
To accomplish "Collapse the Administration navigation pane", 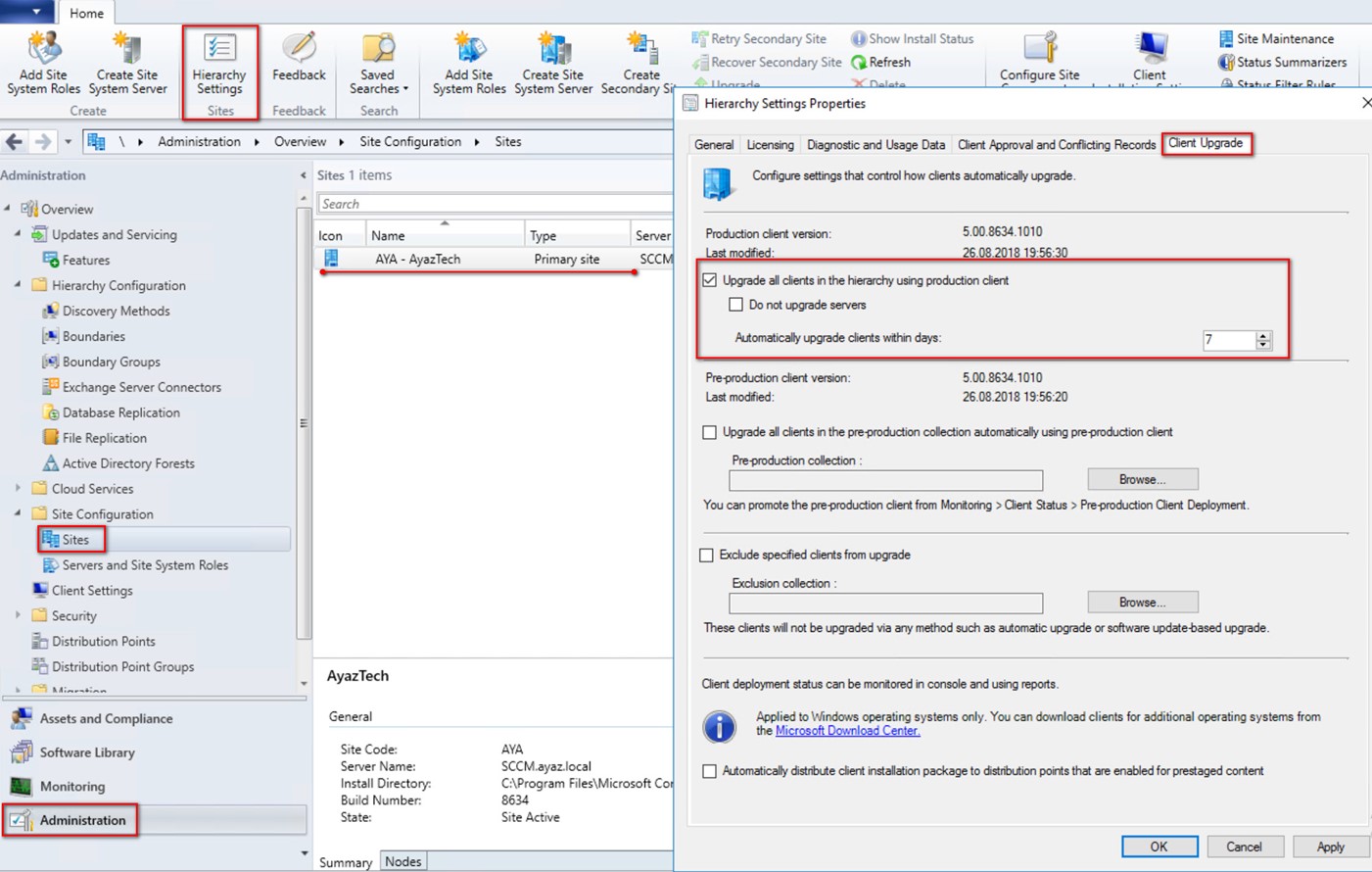I will 303,175.
